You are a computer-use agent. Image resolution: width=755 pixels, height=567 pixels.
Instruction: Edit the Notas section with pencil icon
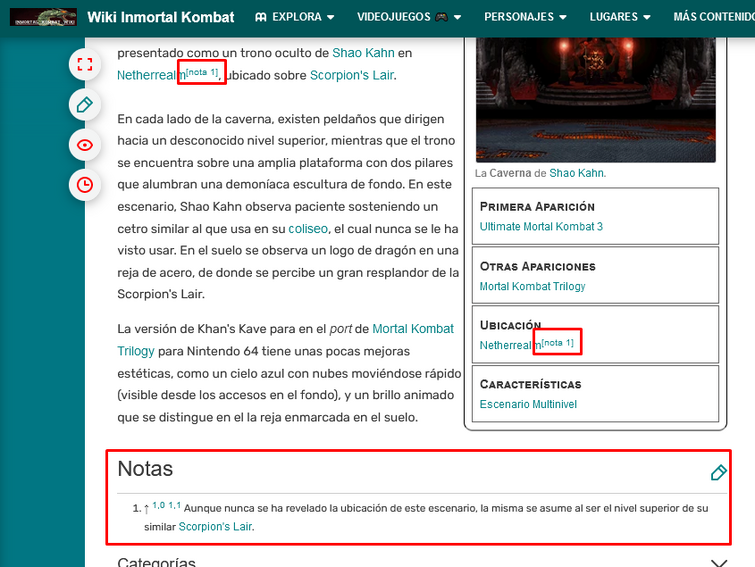[718, 472]
